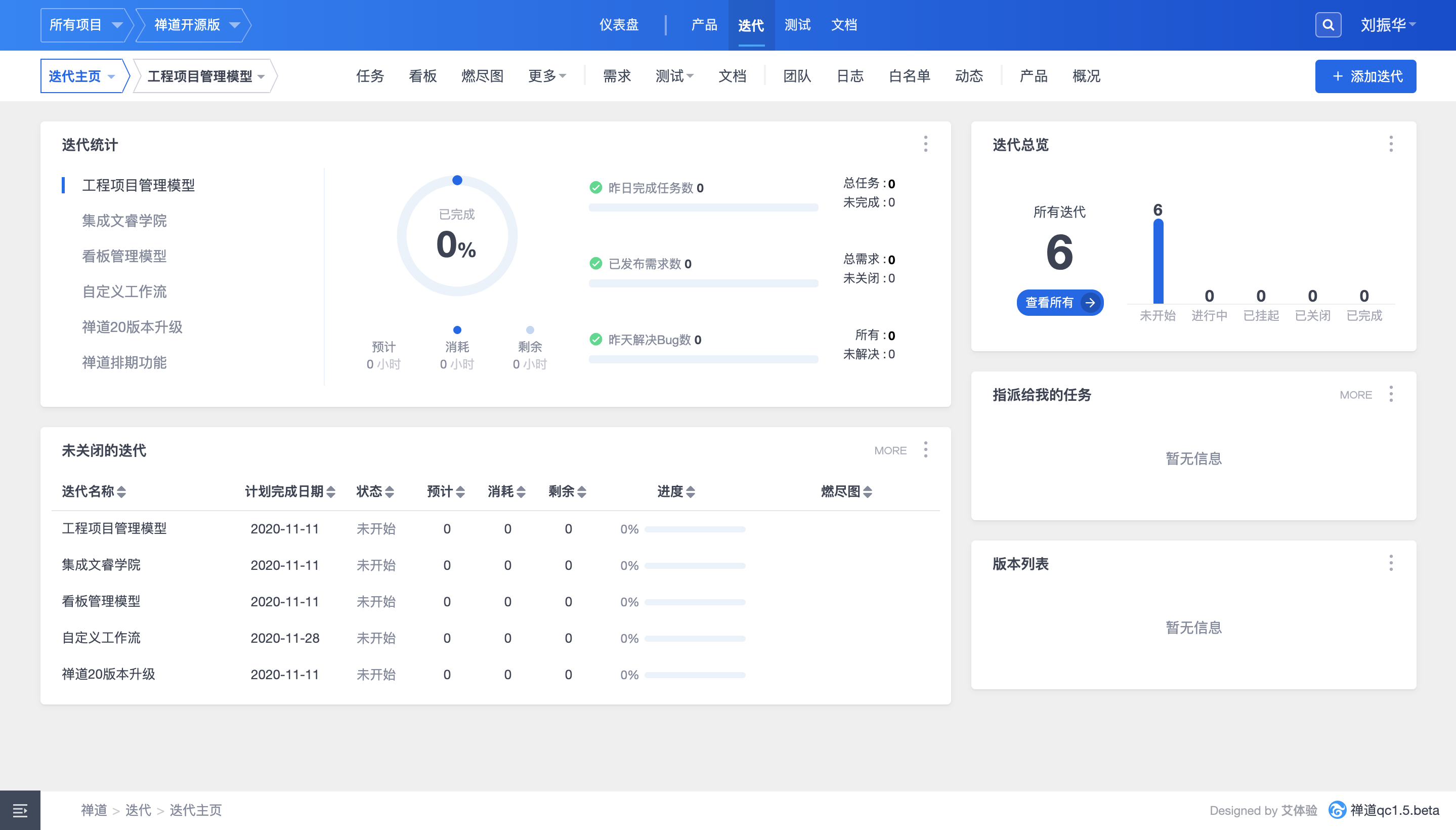The height and width of the screenshot is (830, 1456).
Task: Open the sidebar menu icon at bottom-left
Action: (x=20, y=810)
